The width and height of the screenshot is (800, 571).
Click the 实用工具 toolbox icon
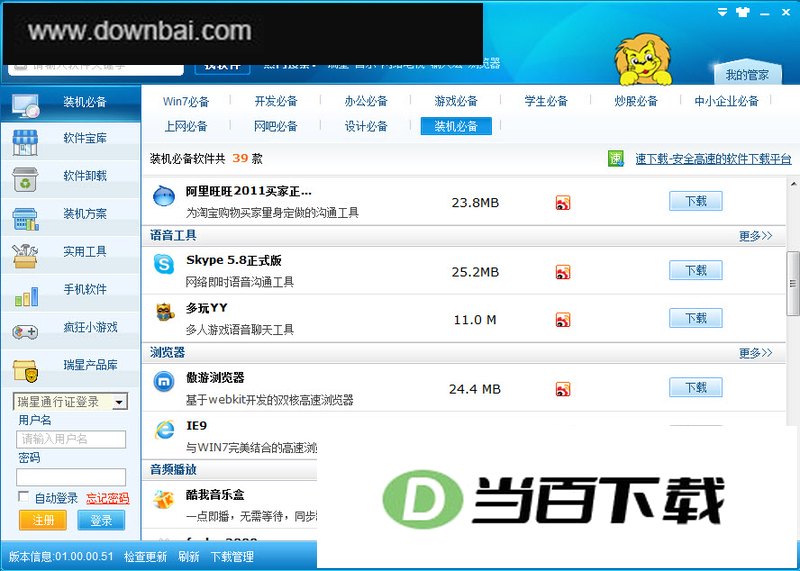(25, 256)
